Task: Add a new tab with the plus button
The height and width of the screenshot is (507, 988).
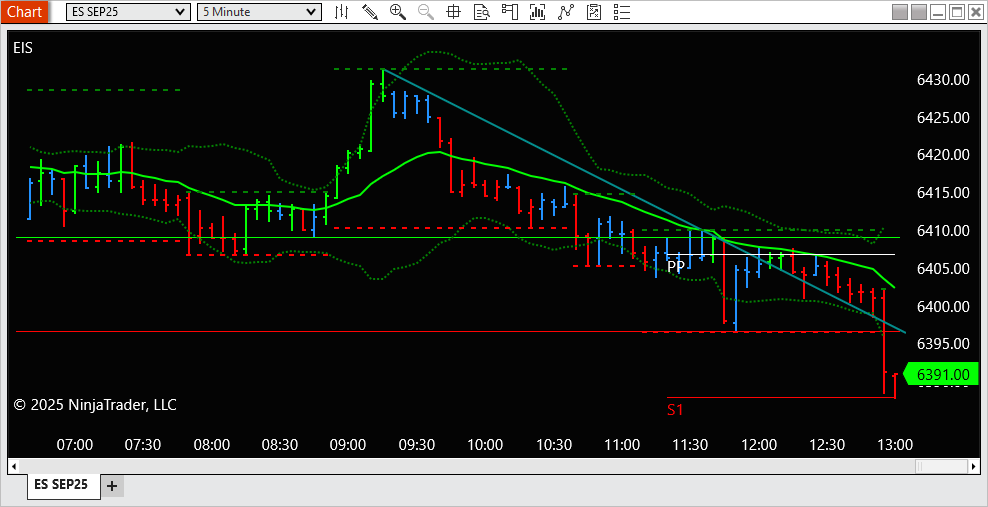Action: click(112, 486)
